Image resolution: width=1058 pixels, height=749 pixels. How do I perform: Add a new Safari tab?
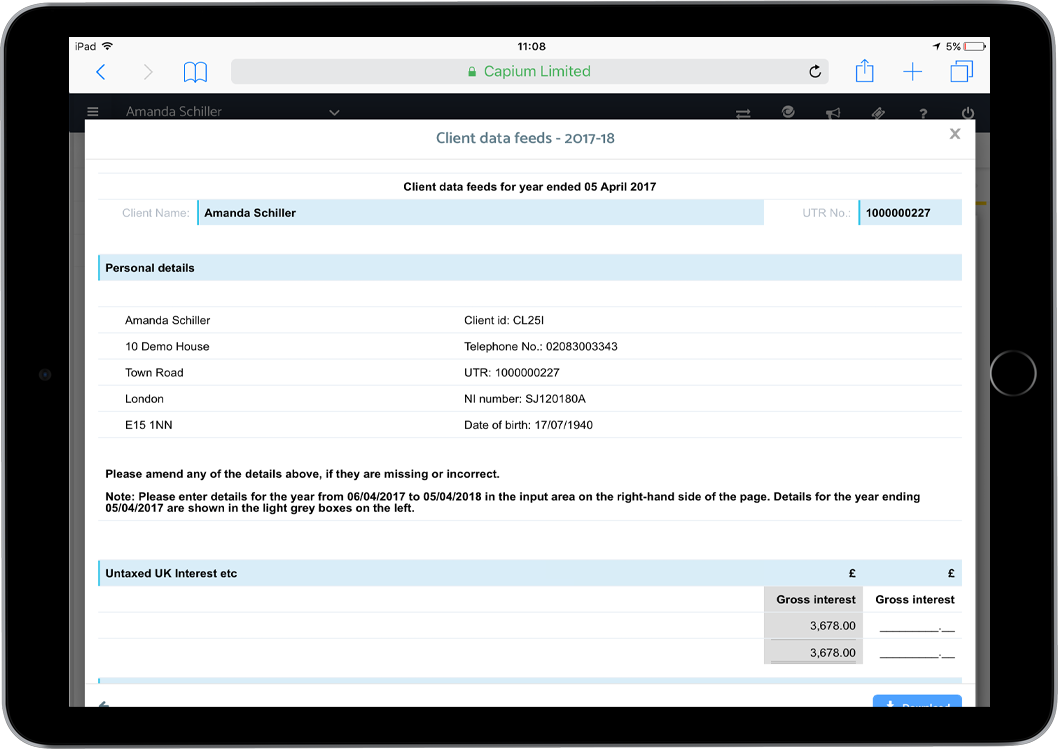tap(912, 72)
